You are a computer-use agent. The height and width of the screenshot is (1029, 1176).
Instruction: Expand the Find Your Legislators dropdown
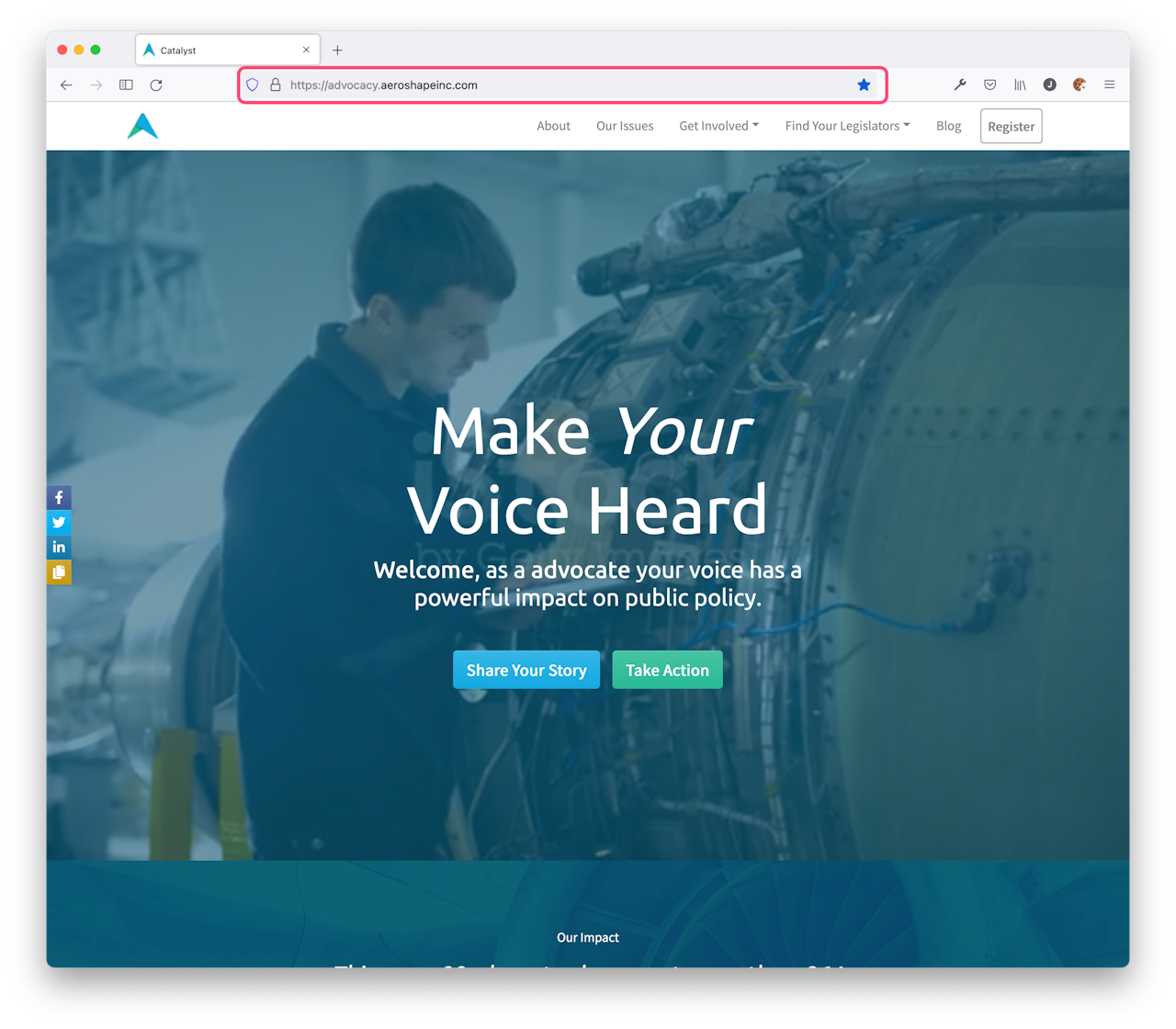(x=847, y=126)
